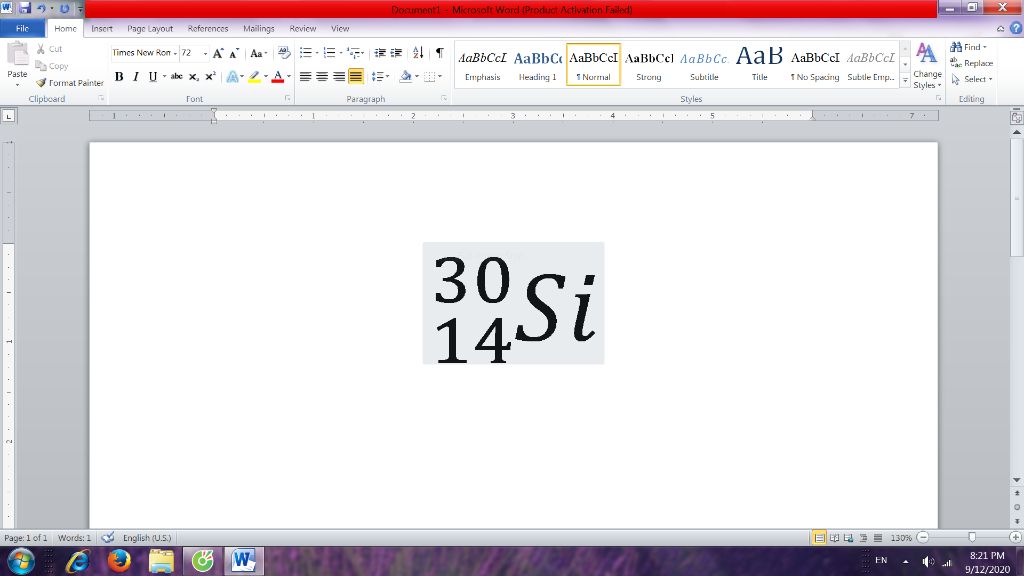Cut the selected content
1024x576 pixels.
[49, 49]
